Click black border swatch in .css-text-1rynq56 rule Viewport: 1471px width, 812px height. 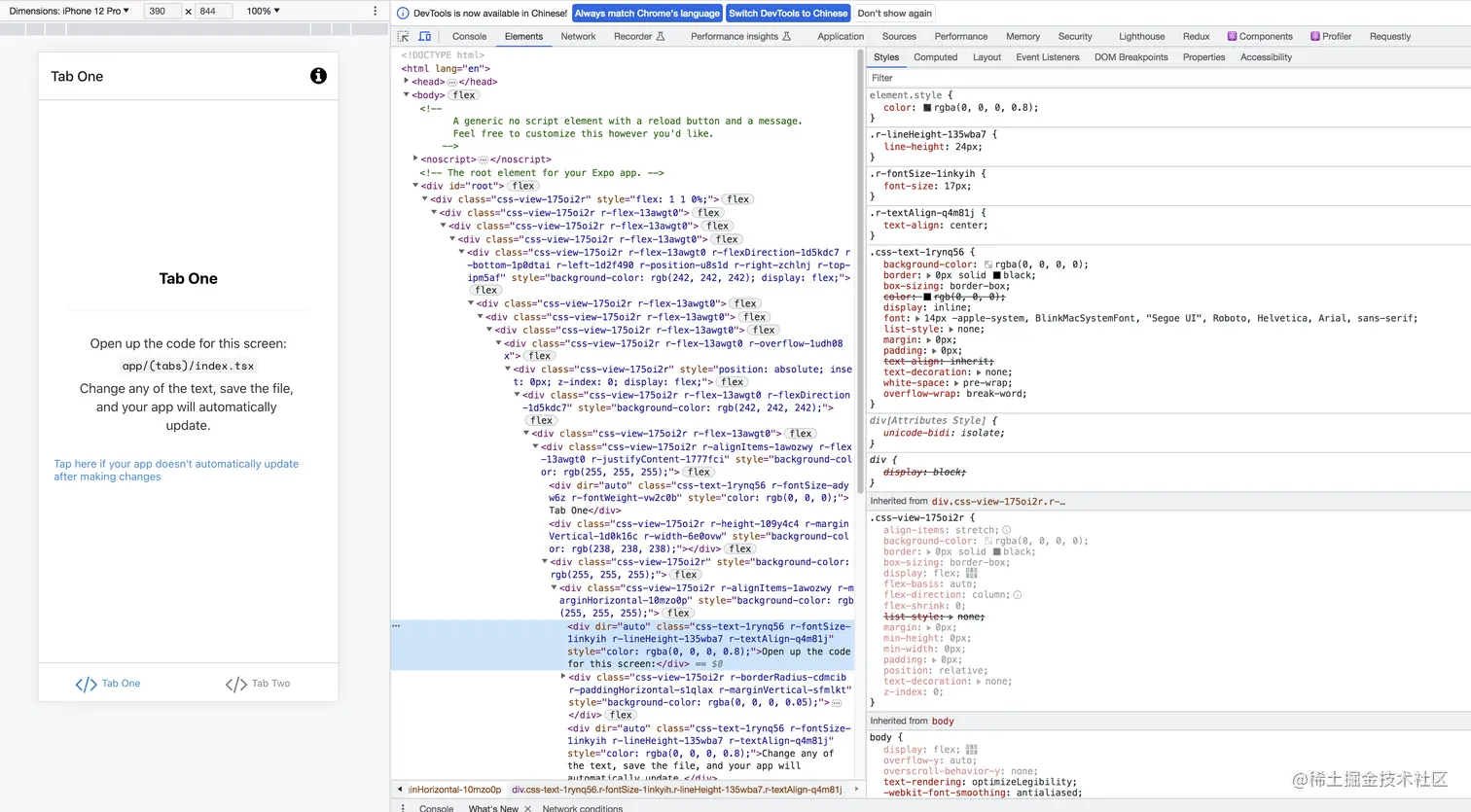coord(996,275)
